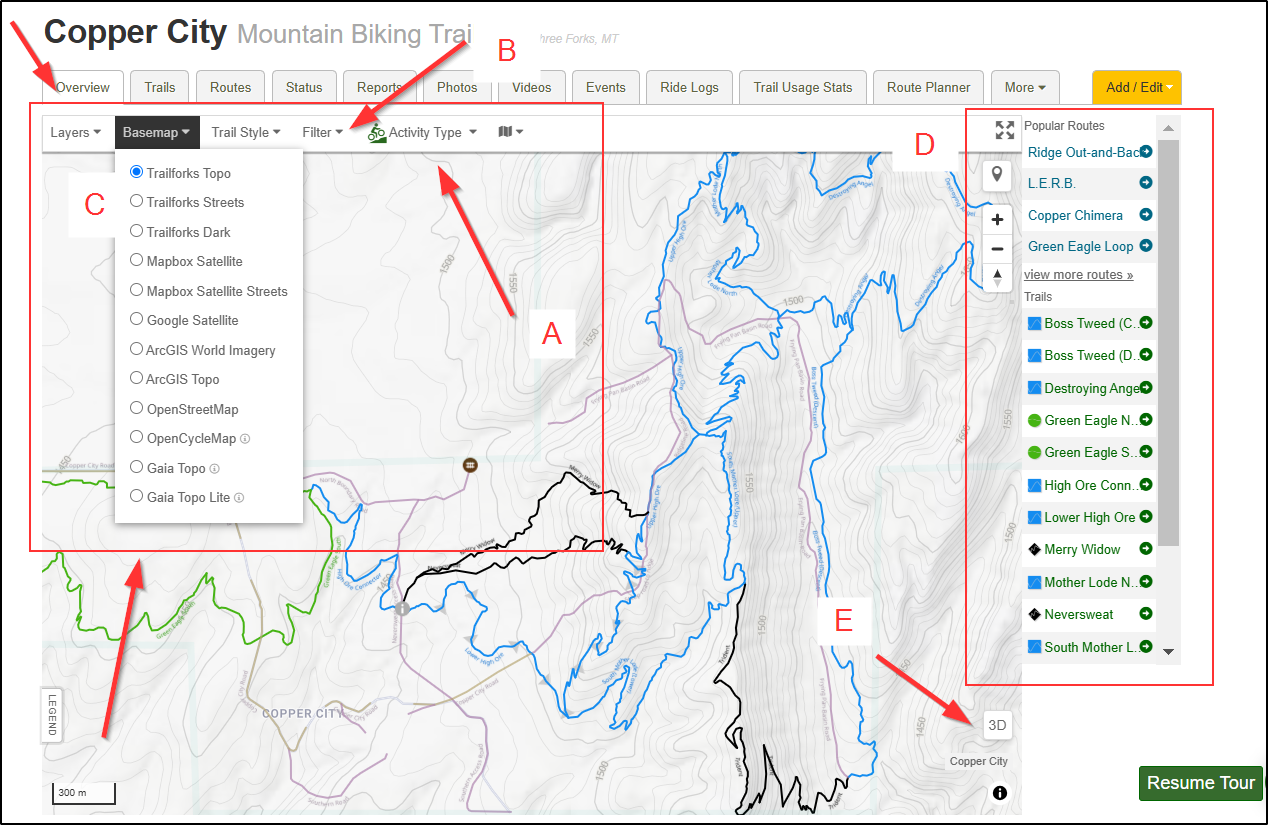Click the Resume Tour button
The height and width of the screenshot is (825, 1268).
click(x=1201, y=783)
